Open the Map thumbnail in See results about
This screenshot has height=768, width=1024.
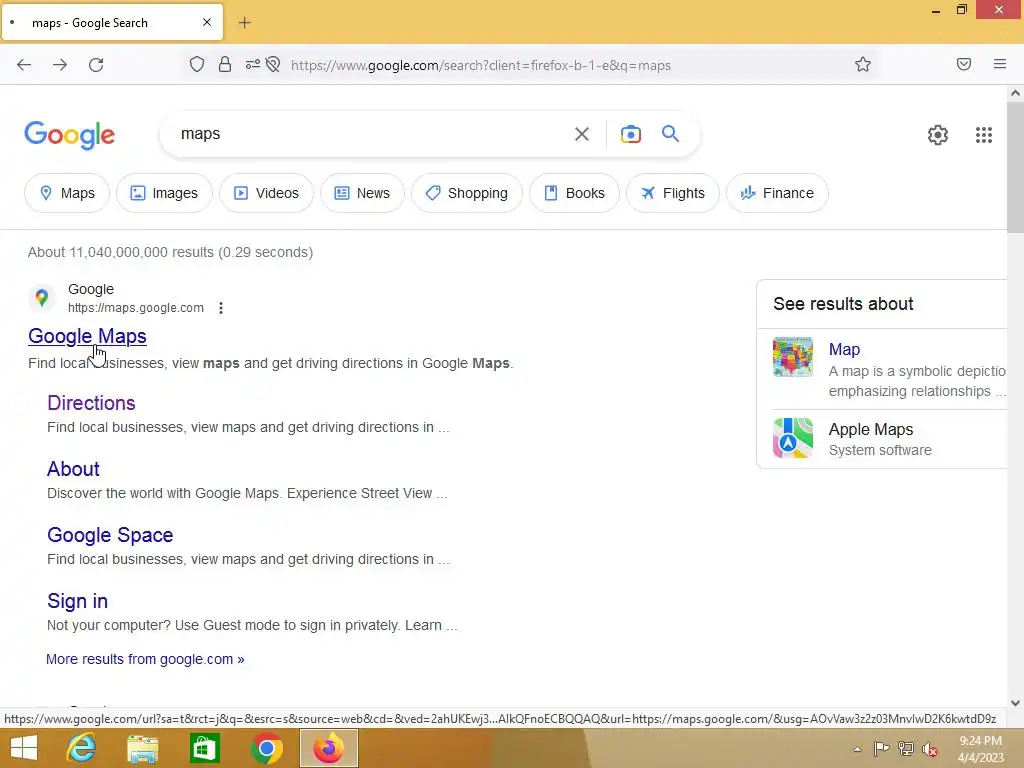[x=793, y=357]
